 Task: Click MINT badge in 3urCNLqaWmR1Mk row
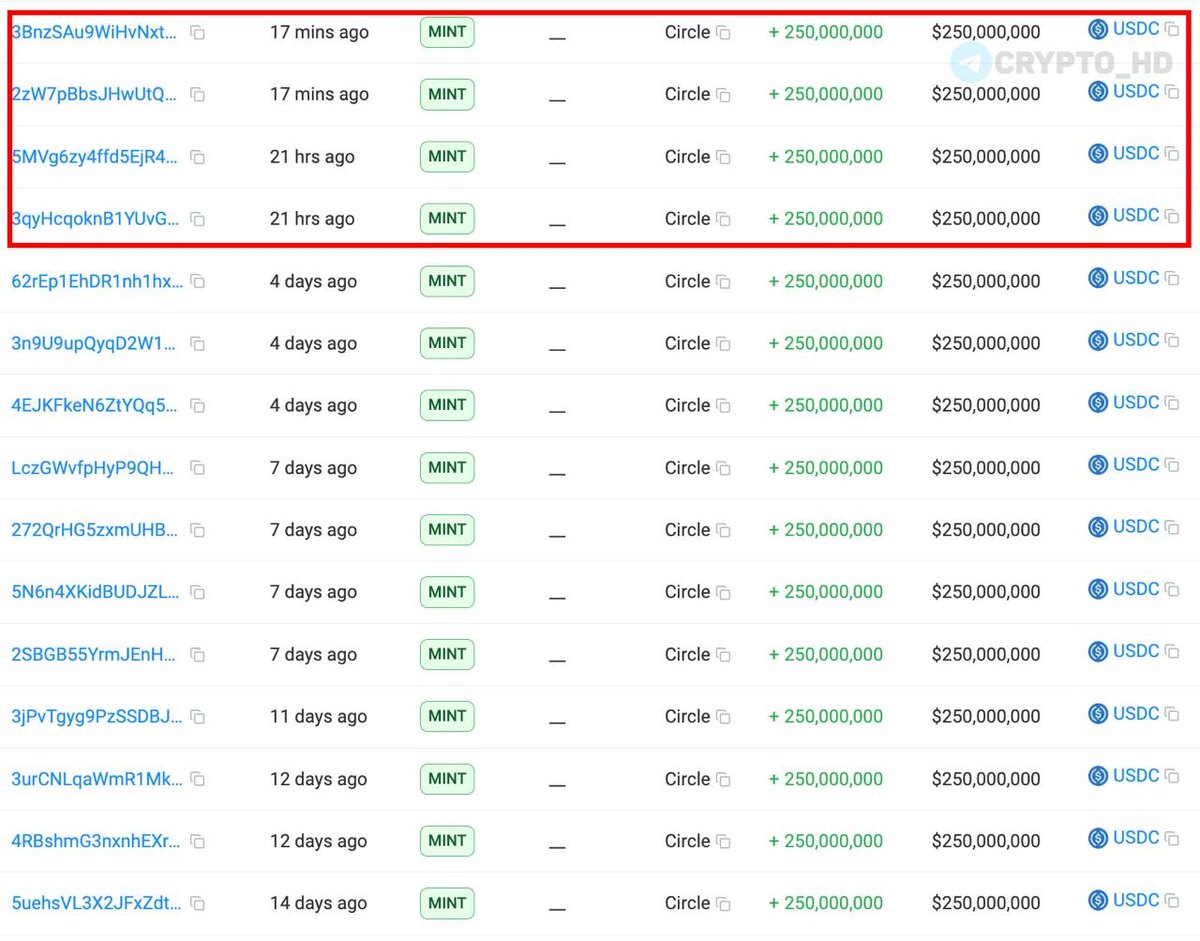[447, 778]
